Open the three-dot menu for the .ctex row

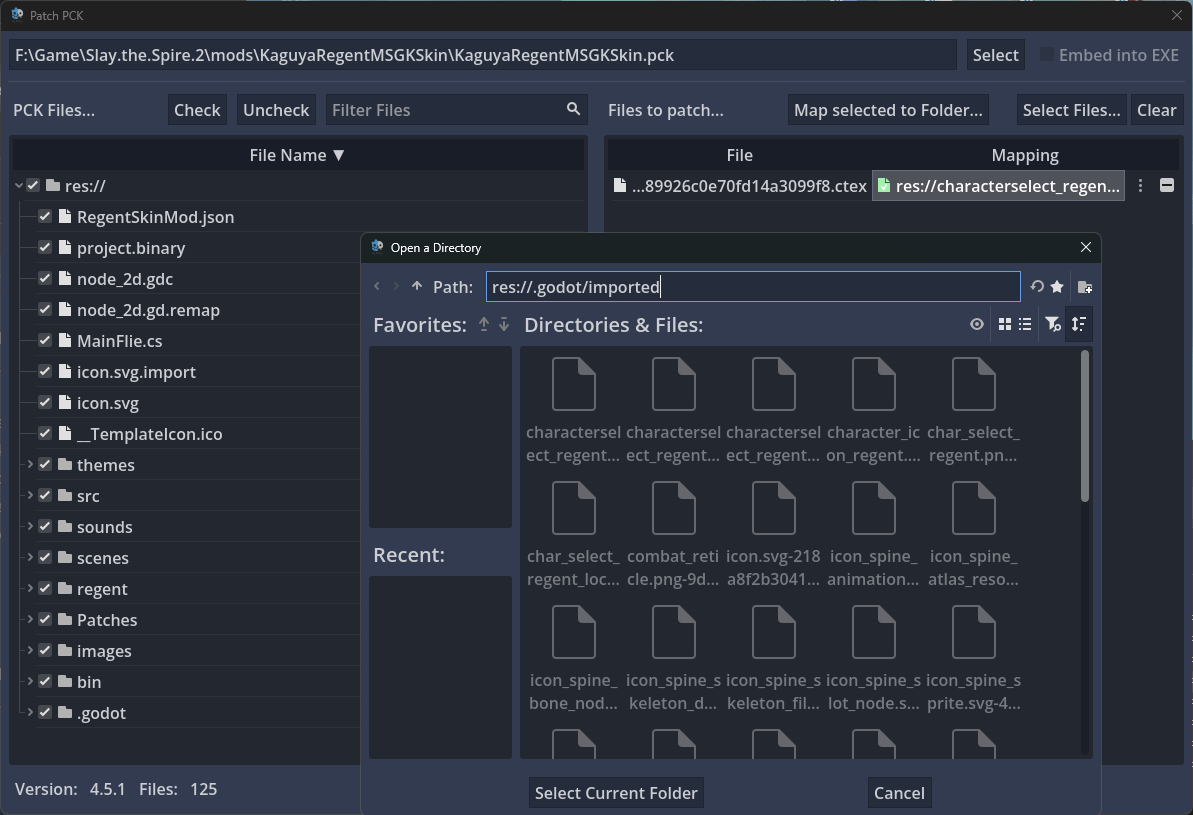[1140, 186]
